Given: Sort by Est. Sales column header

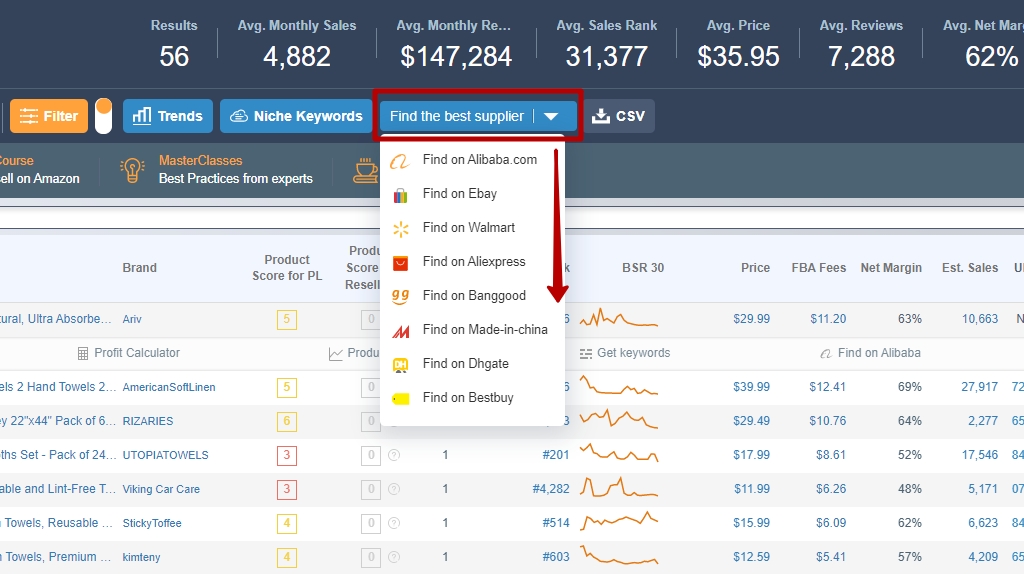Looking at the screenshot, I should (970, 268).
